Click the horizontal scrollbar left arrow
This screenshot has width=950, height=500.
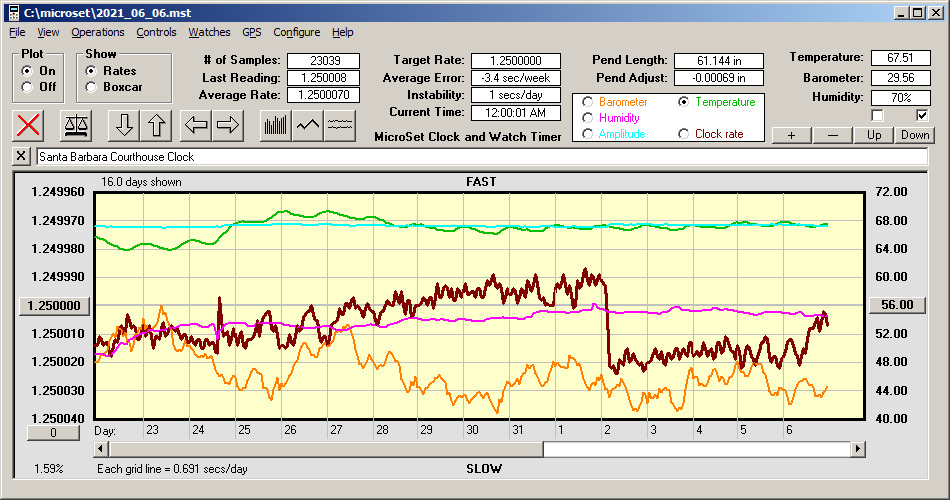coord(102,449)
